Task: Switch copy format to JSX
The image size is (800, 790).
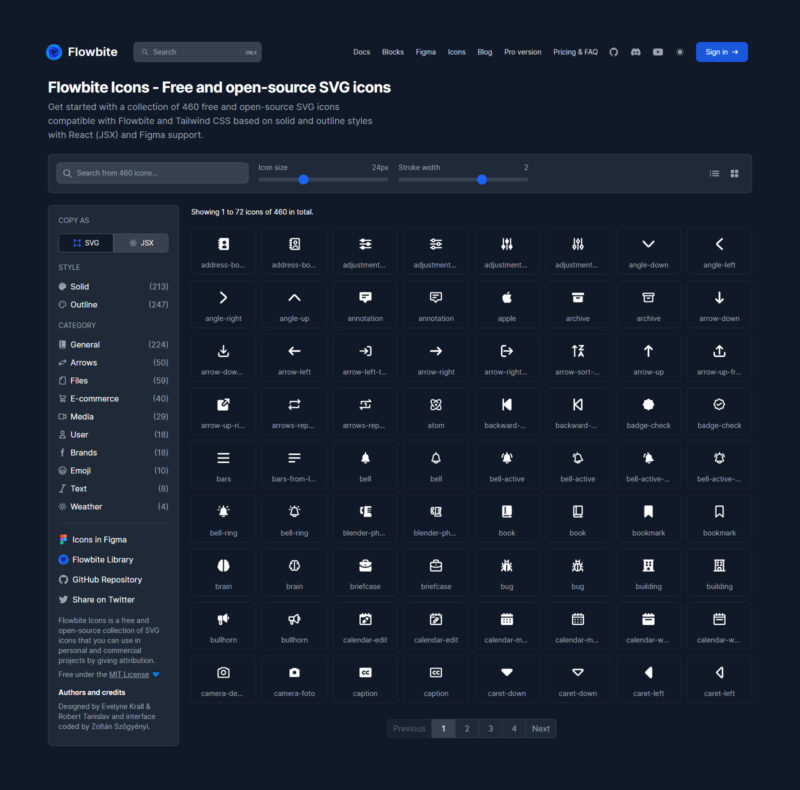Action: [x=139, y=242]
